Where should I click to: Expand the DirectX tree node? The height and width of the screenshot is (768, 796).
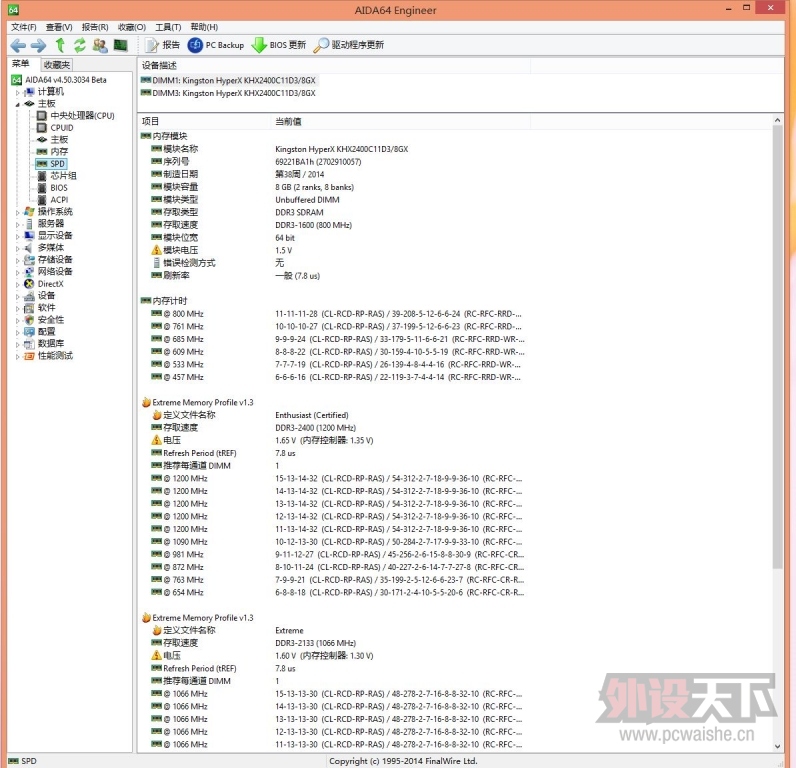tap(17, 284)
